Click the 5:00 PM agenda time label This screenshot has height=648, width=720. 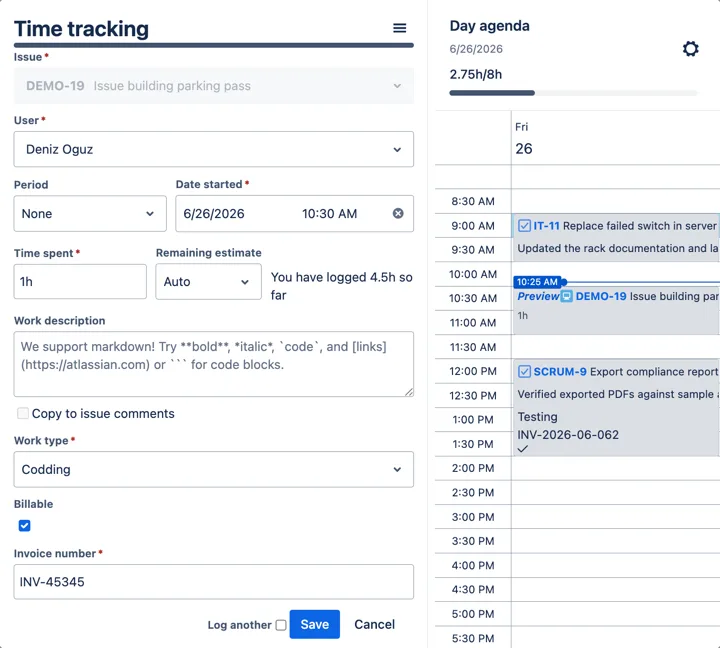[473, 614]
